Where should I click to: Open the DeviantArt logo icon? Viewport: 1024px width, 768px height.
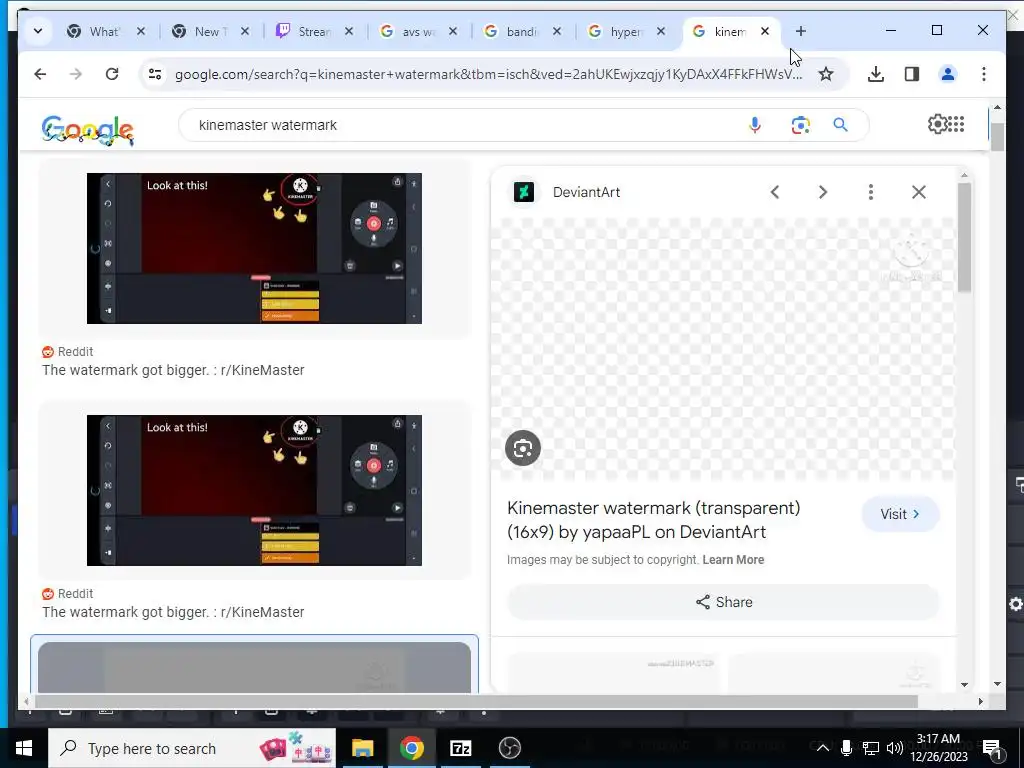(x=524, y=192)
